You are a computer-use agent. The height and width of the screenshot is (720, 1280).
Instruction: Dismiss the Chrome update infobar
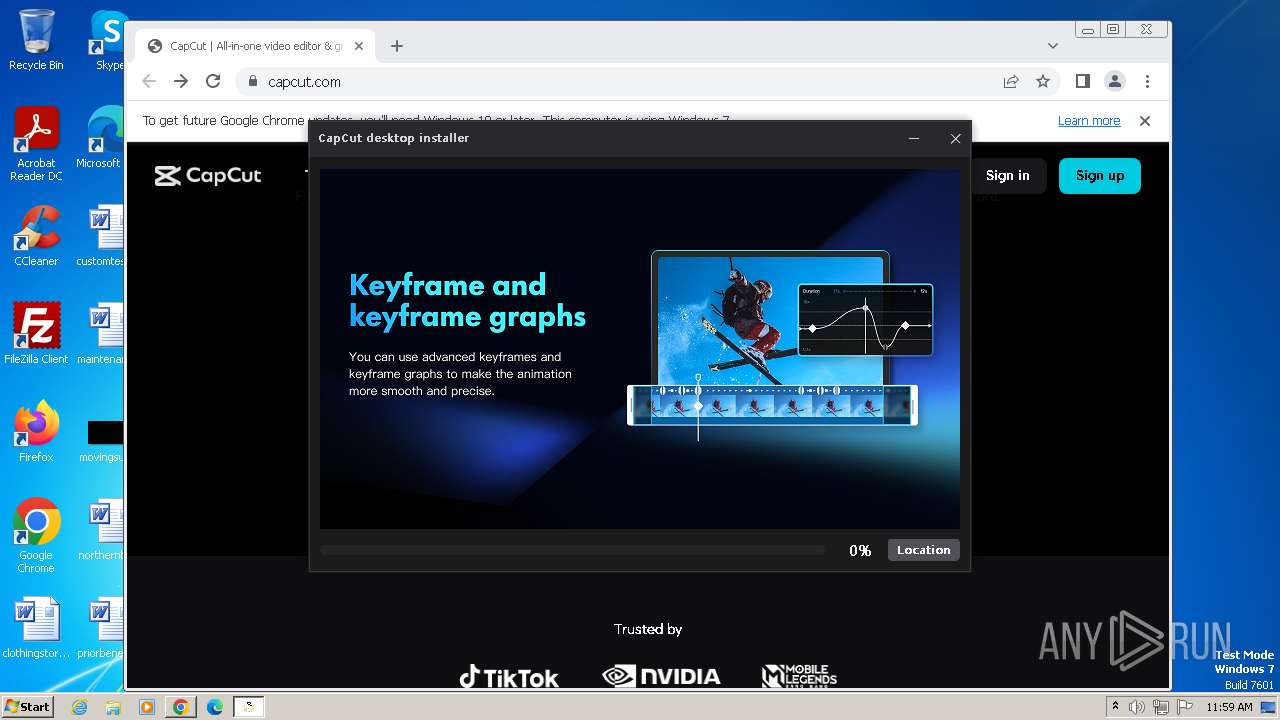pyautogui.click(x=1145, y=121)
